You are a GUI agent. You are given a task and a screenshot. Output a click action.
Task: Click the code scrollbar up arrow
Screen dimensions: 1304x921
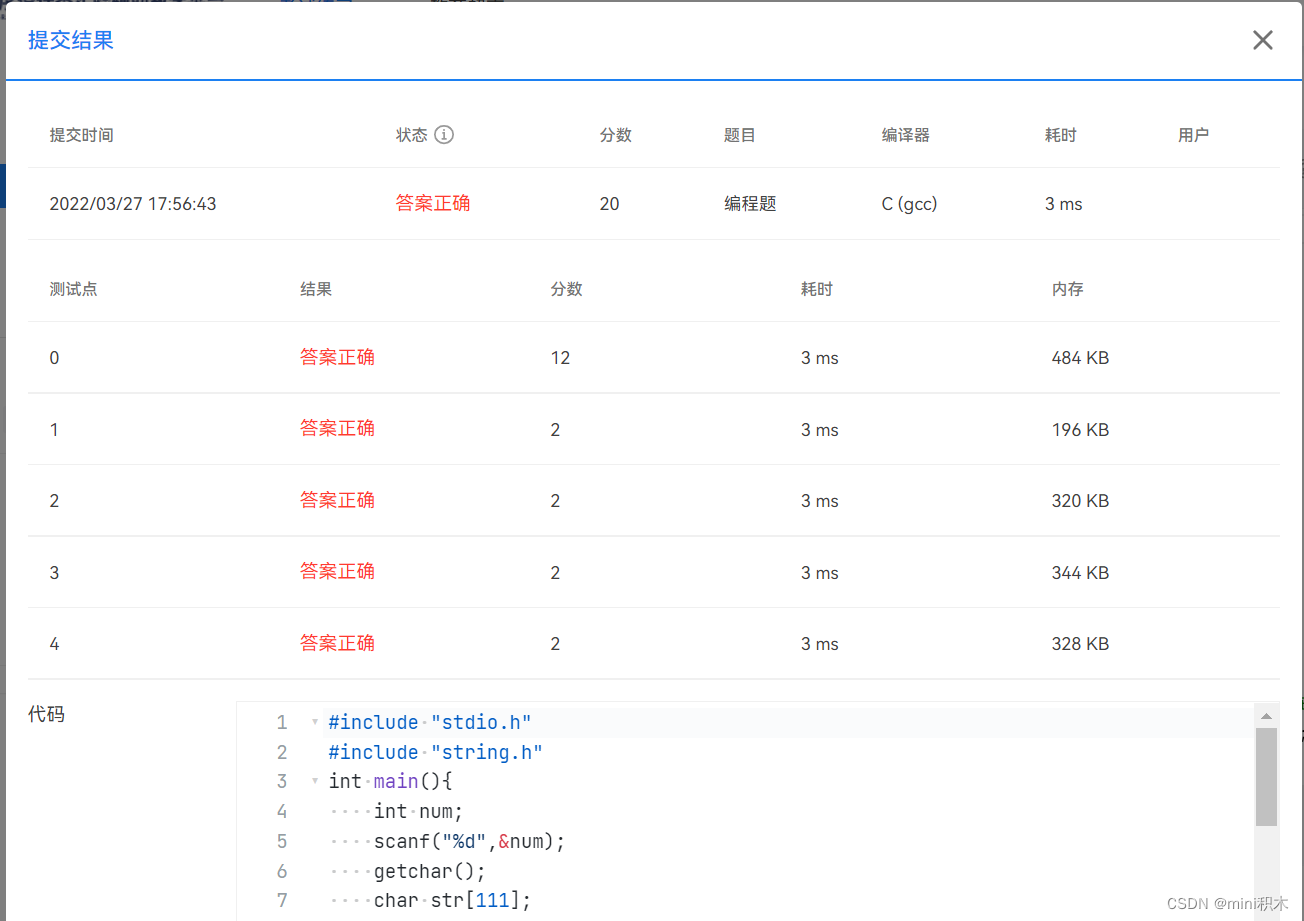[1266, 715]
